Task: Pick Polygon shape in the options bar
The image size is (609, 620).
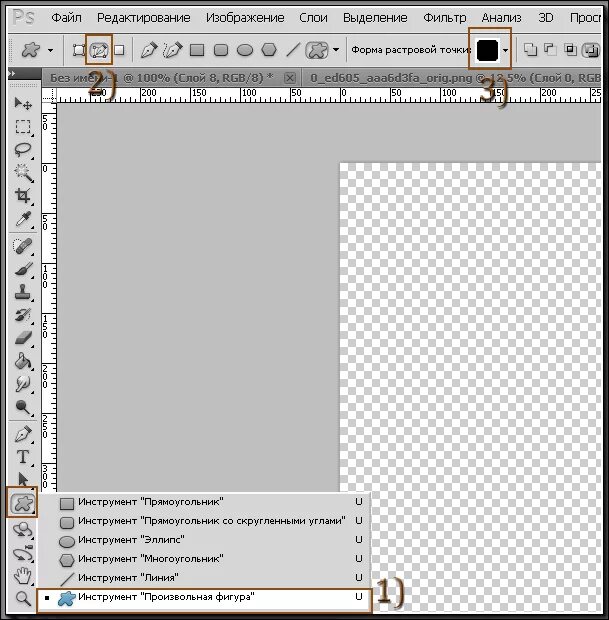Action: click(269, 50)
